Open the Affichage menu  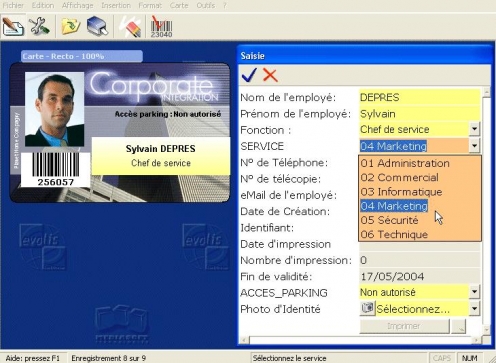[x=77, y=5]
